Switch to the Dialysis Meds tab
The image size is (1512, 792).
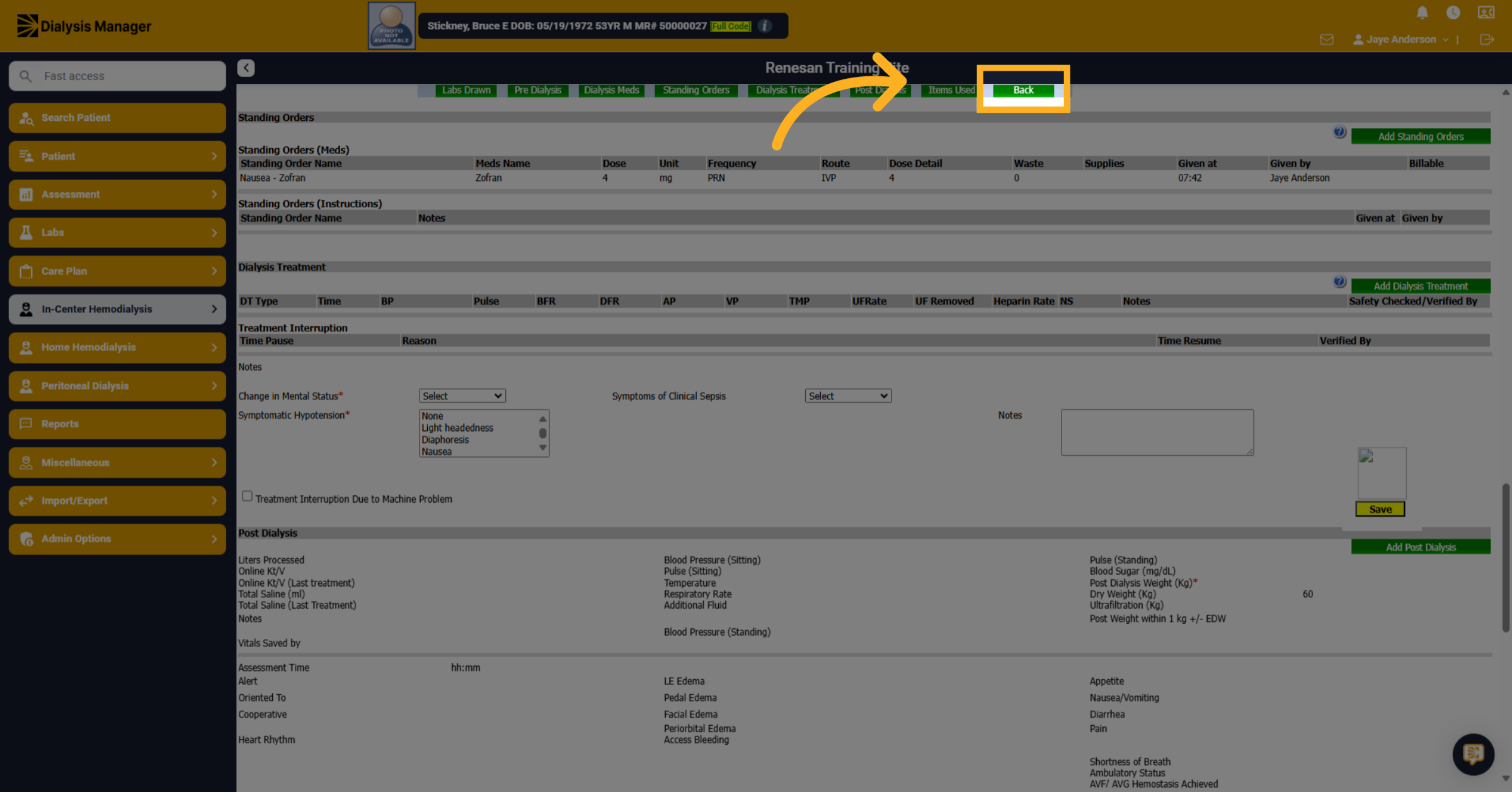point(611,90)
